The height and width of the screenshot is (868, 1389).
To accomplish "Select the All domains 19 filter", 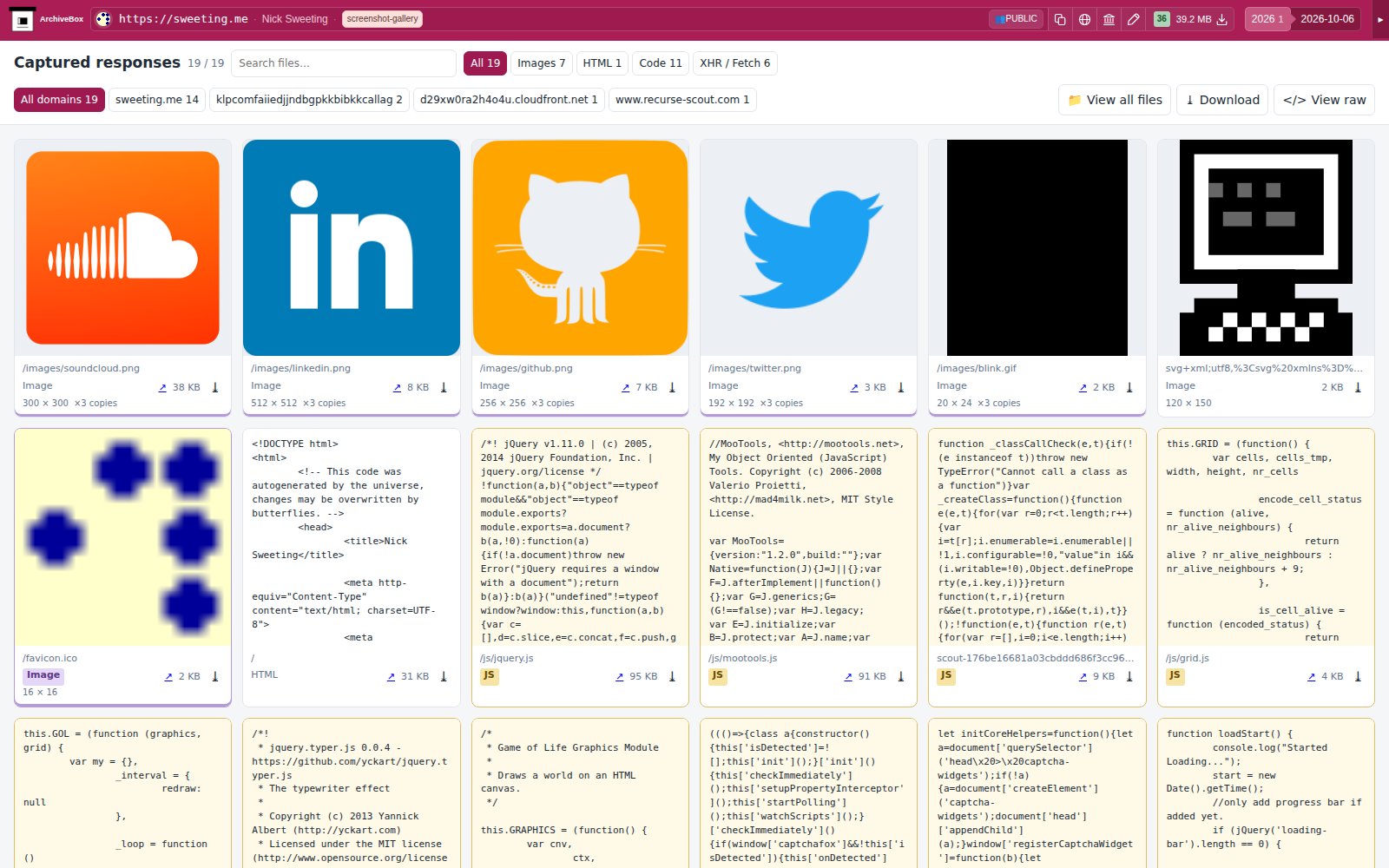I will (59, 100).
